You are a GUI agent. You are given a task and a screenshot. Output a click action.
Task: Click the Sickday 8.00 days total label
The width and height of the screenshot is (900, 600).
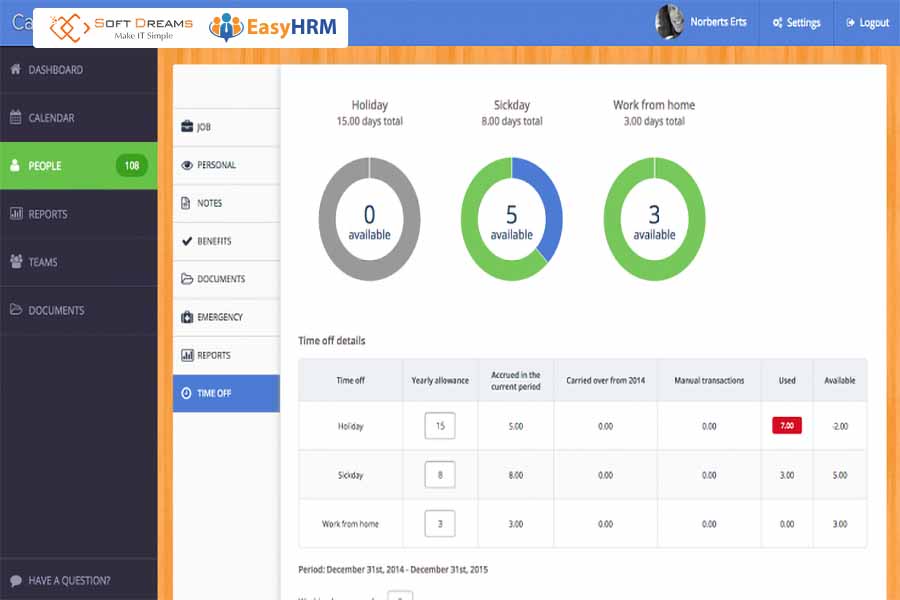511,121
